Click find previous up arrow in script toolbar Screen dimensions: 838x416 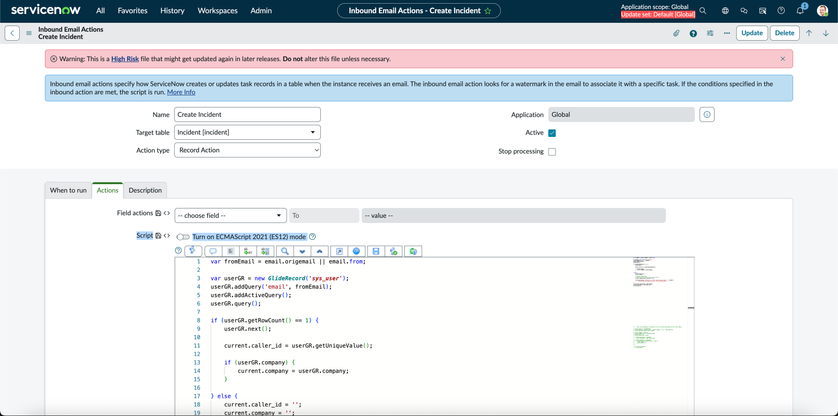pyautogui.click(x=320, y=251)
